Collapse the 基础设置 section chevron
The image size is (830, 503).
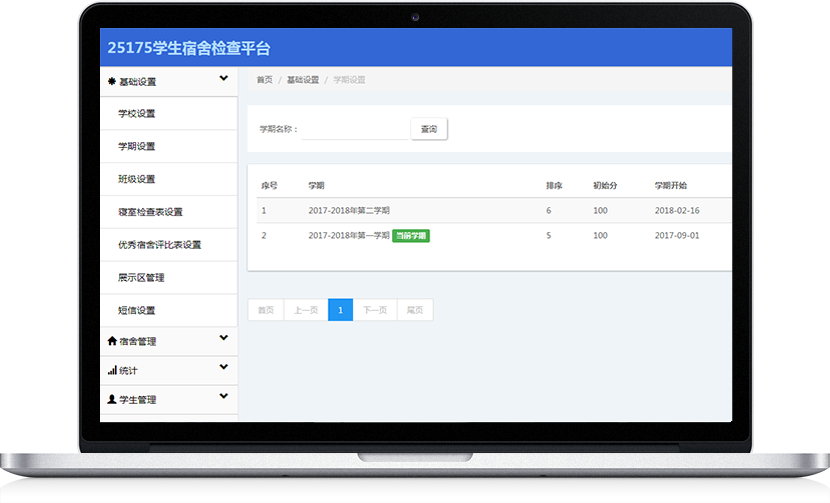[224, 80]
